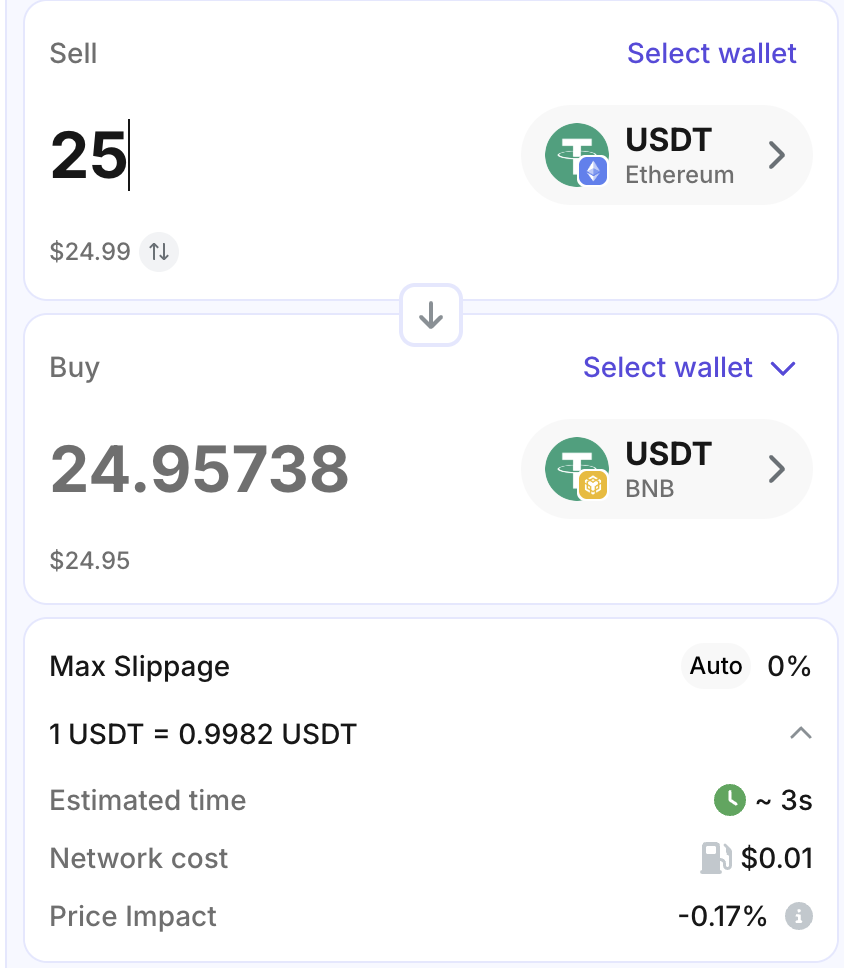Expand the Buy wallet dropdown arrow

(784, 368)
